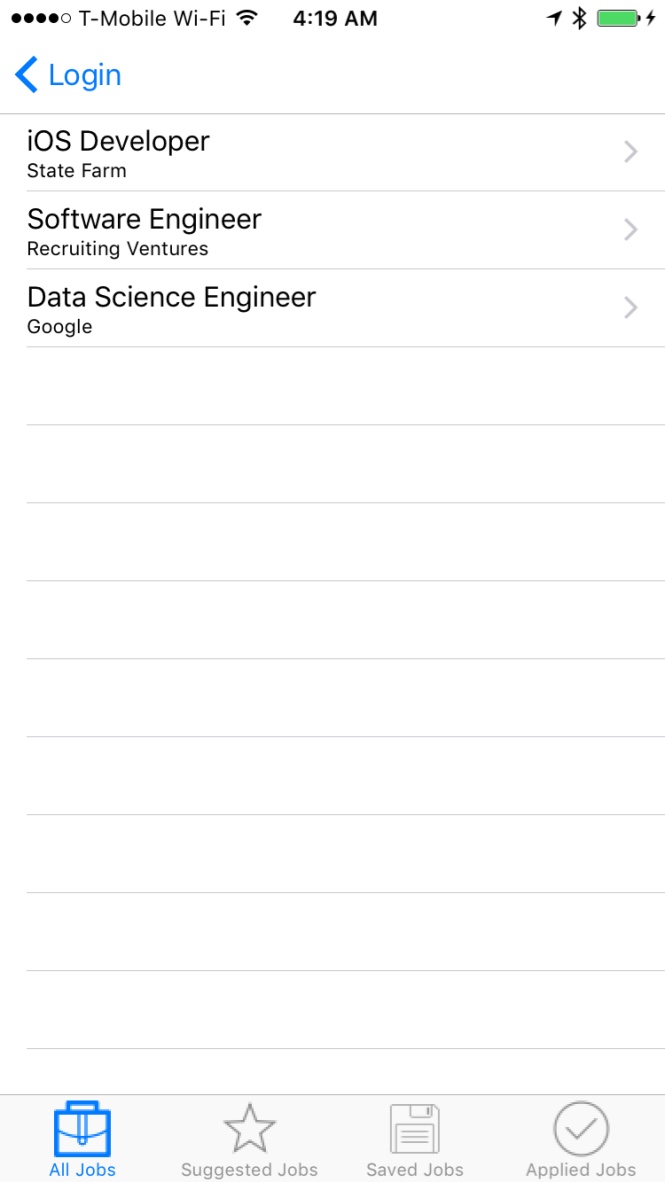Expand iOS Developer row chevron
Screen dimensions: 665x1182
[x=630, y=152]
